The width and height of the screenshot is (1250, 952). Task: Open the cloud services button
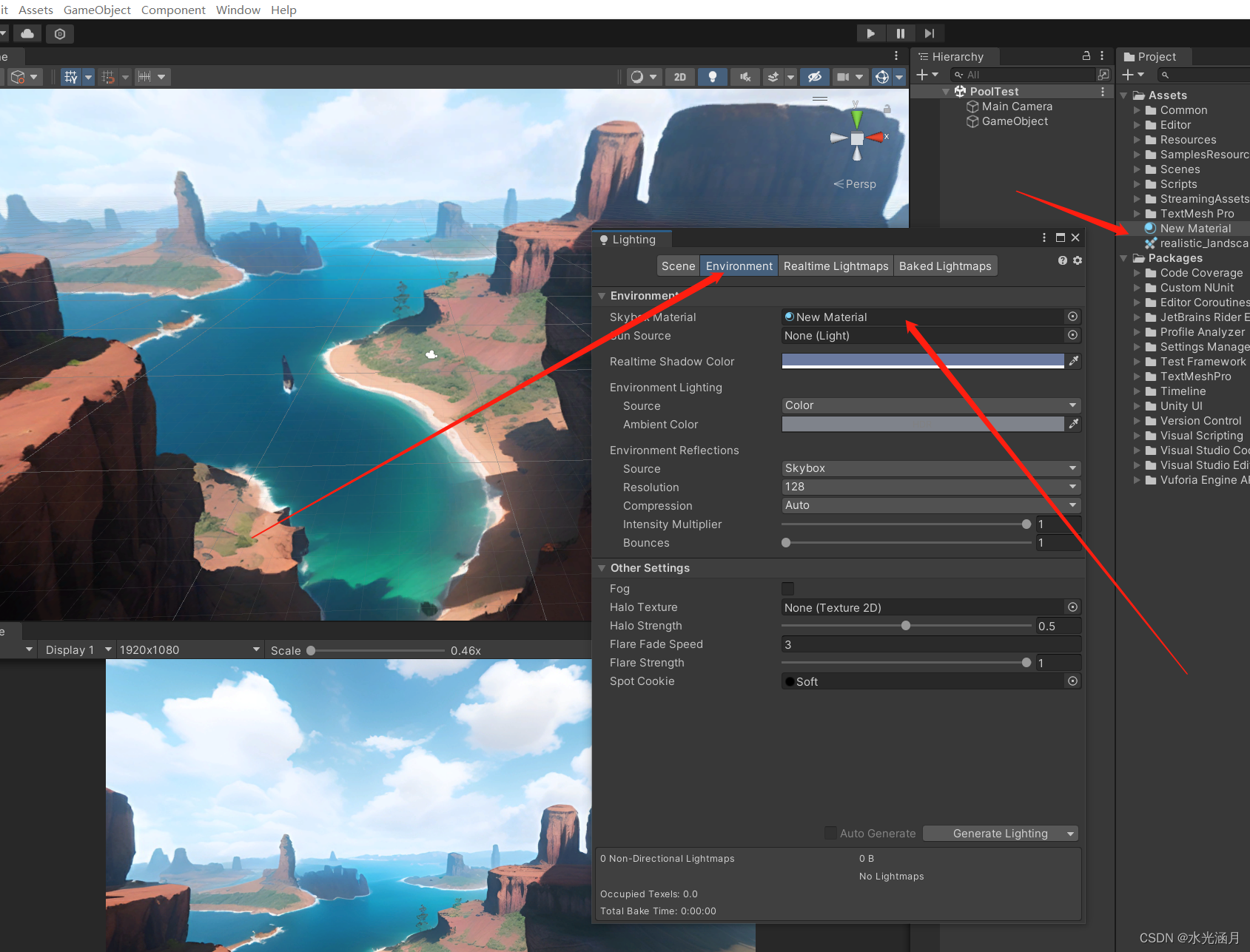tap(27, 33)
